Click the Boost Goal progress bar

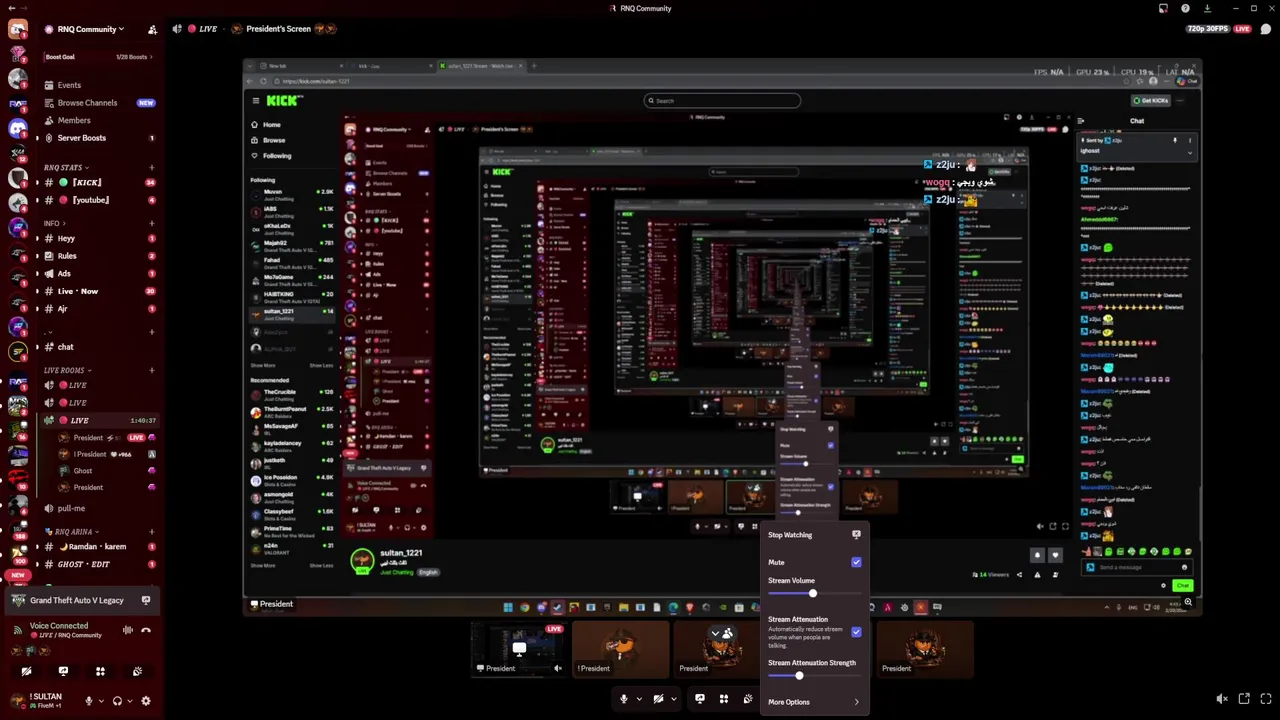tap(98, 57)
